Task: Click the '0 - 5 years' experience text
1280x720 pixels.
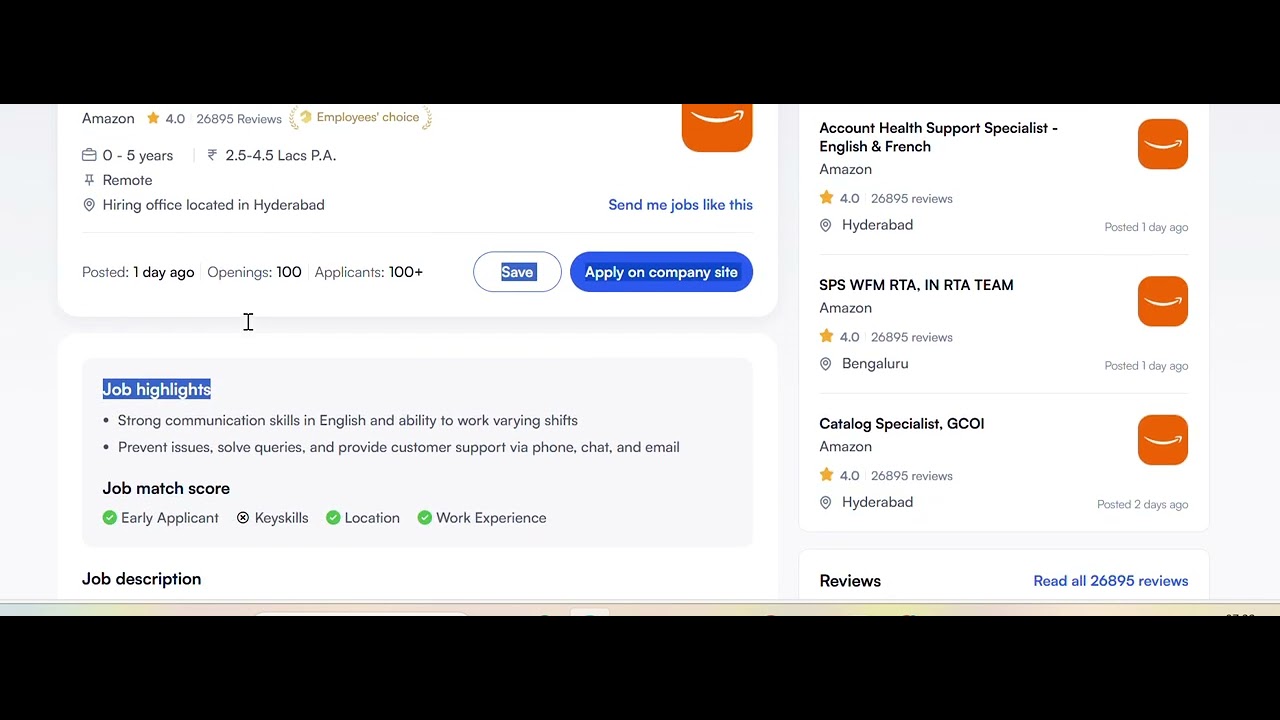Action: click(x=138, y=155)
